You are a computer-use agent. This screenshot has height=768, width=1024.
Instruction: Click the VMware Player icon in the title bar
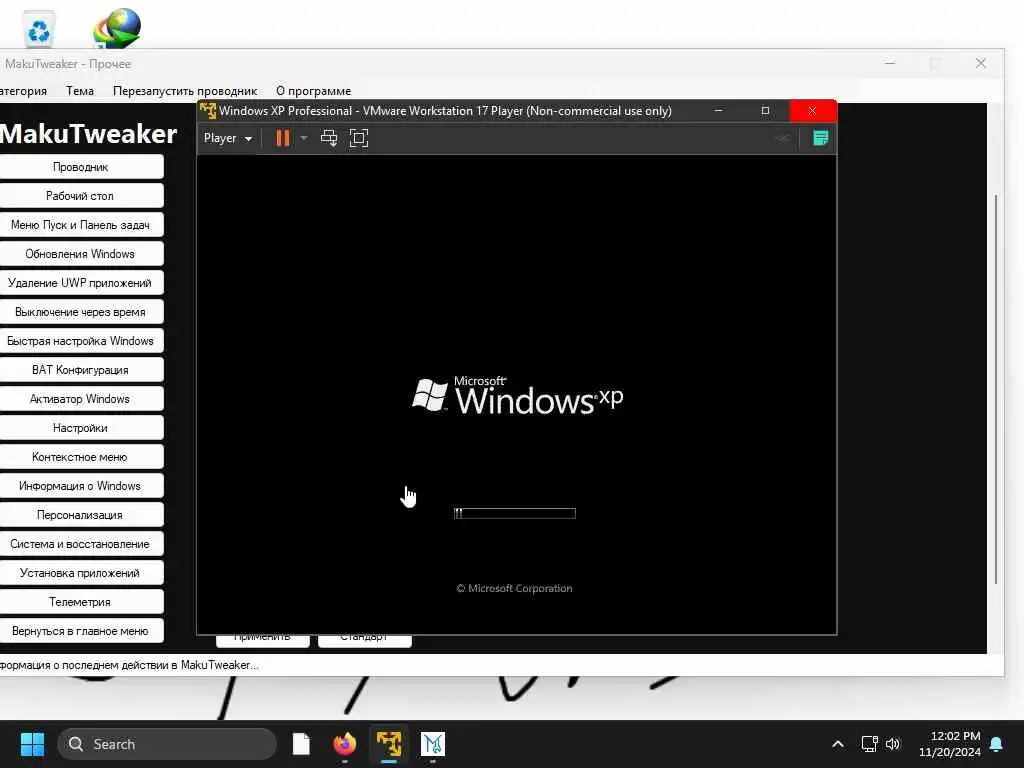[x=208, y=110]
